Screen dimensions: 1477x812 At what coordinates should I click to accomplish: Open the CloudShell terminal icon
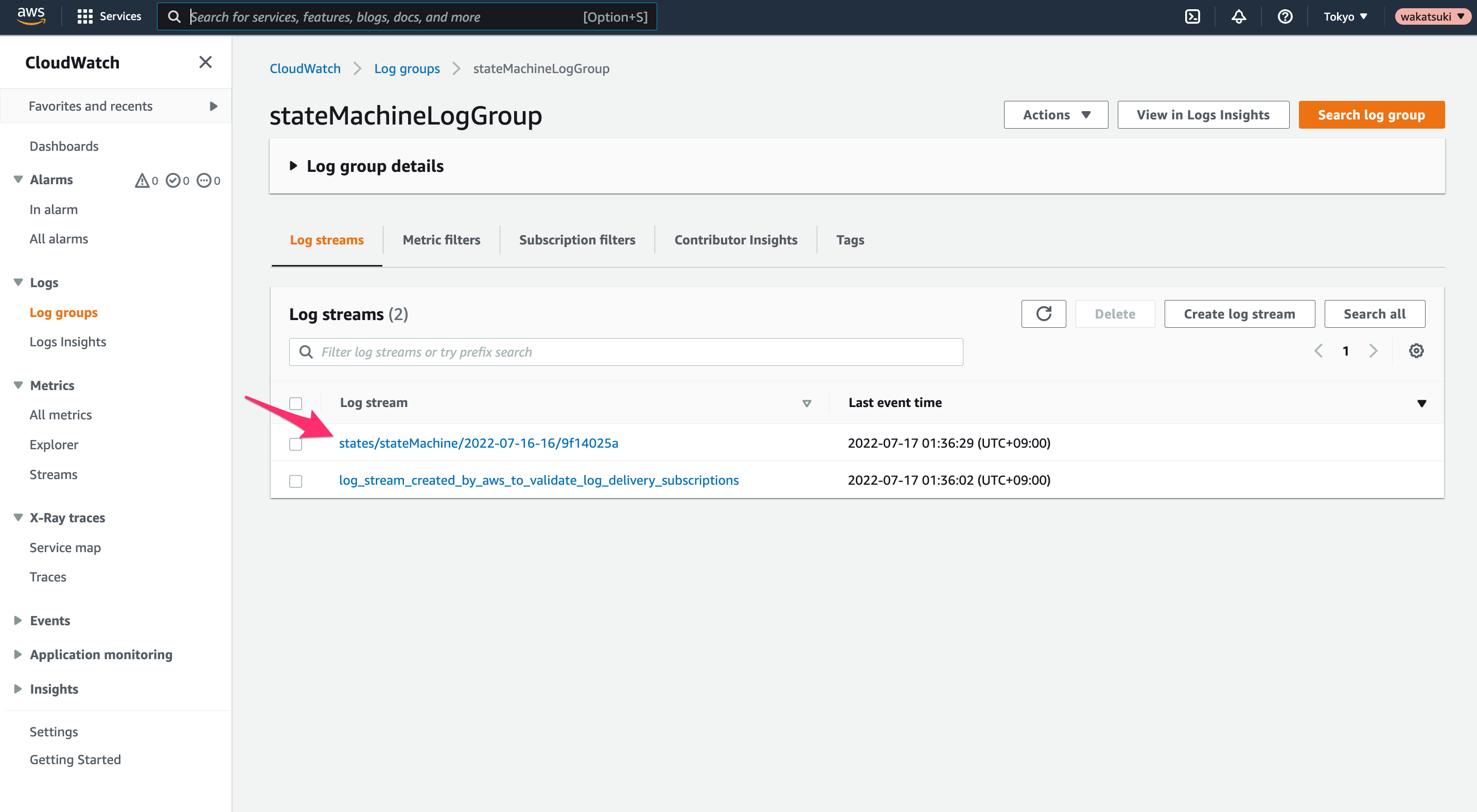click(x=1192, y=16)
